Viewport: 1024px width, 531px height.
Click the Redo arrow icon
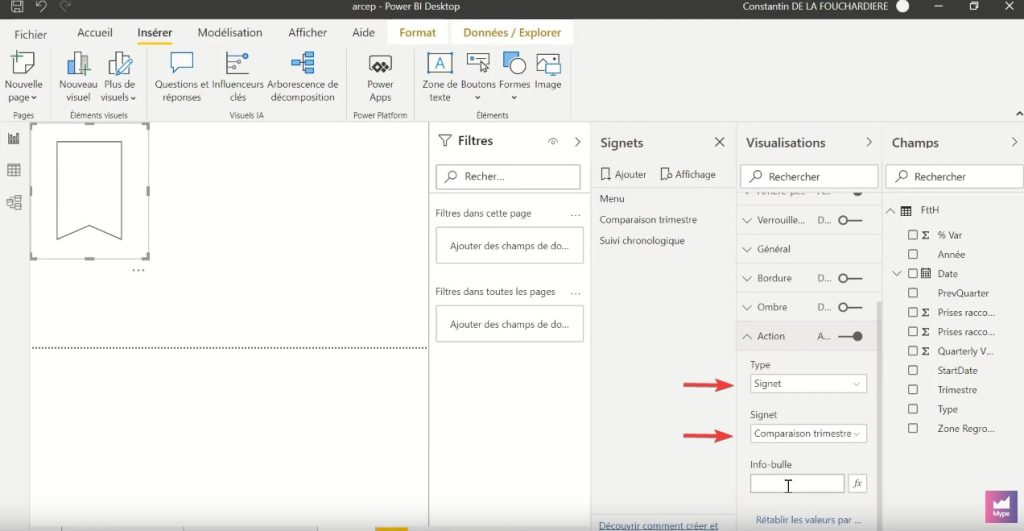[x=65, y=7]
